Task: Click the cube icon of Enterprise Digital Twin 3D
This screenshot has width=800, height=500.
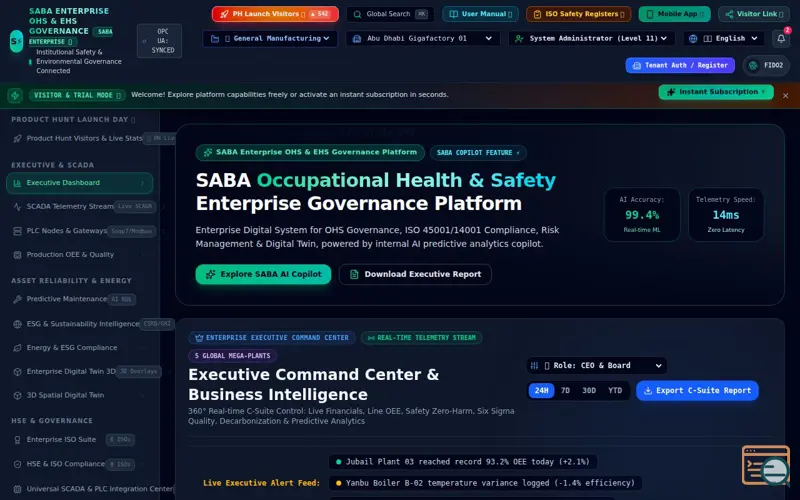Action: pos(17,372)
